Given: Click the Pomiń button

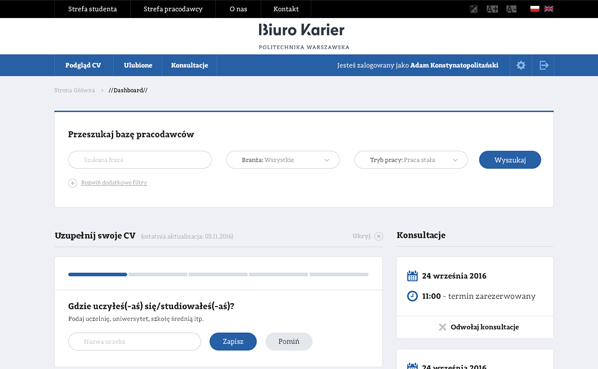Looking at the screenshot, I should point(289,342).
